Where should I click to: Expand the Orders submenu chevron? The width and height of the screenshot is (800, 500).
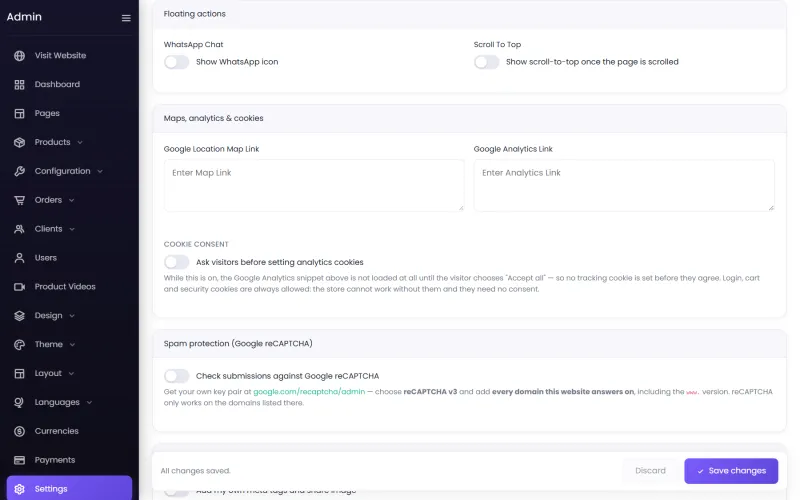click(71, 201)
